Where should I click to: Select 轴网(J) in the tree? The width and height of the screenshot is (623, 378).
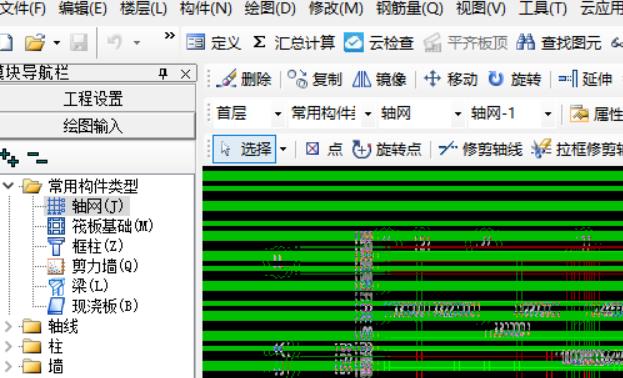pos(98,206)
